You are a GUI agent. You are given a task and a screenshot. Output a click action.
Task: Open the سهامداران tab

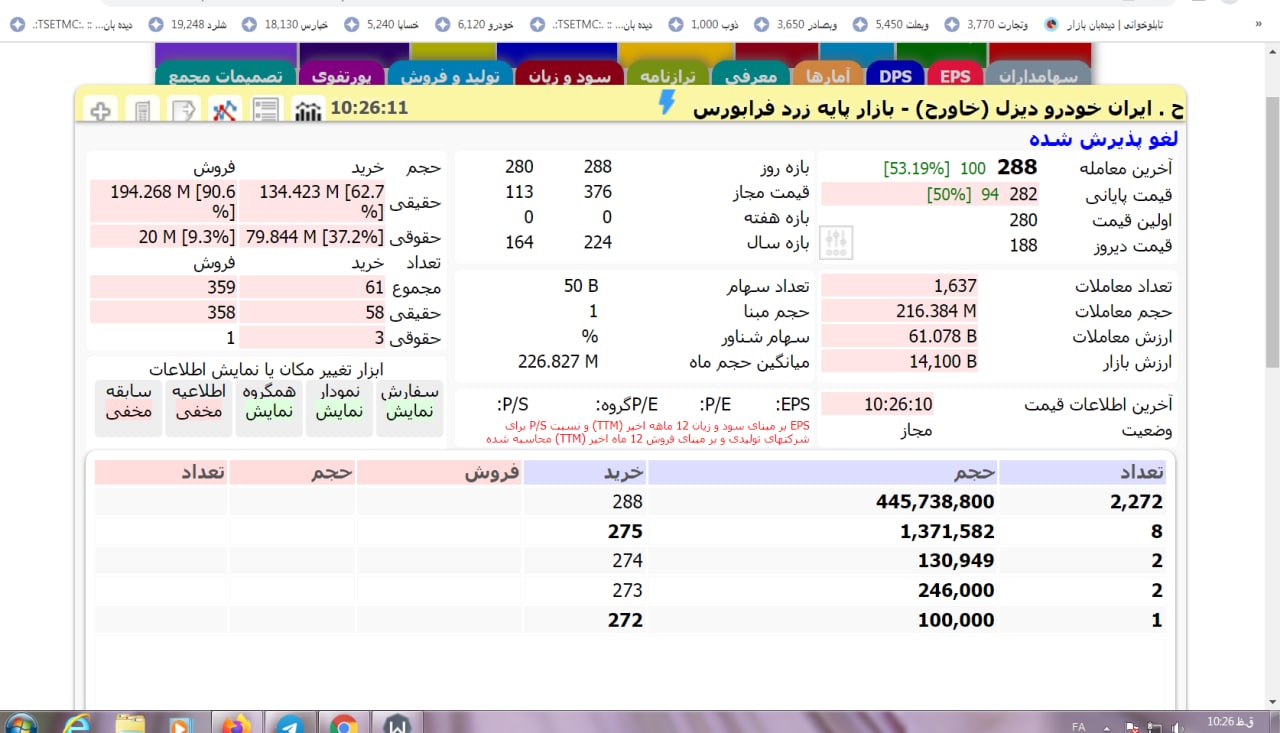point(1038,76)
